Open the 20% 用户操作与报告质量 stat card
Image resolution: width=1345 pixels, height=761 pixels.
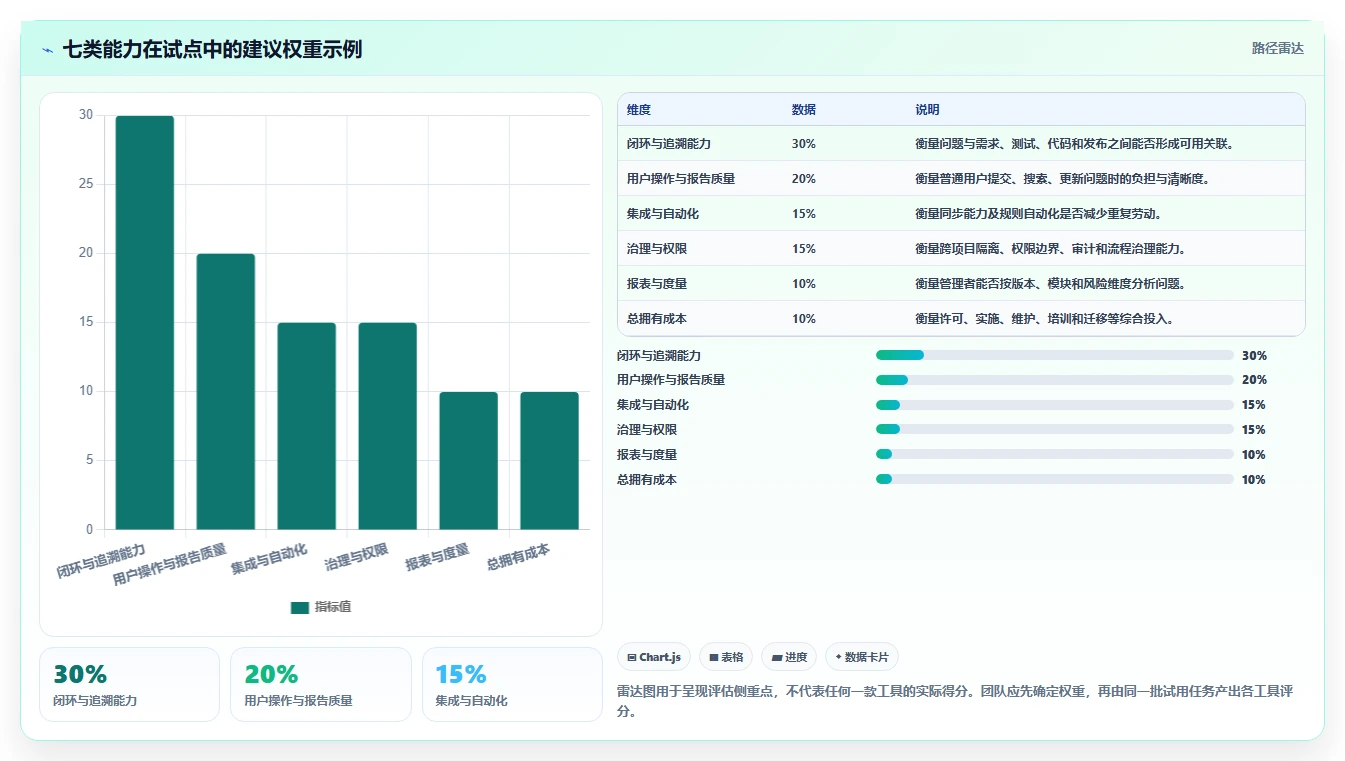point(321,684)
